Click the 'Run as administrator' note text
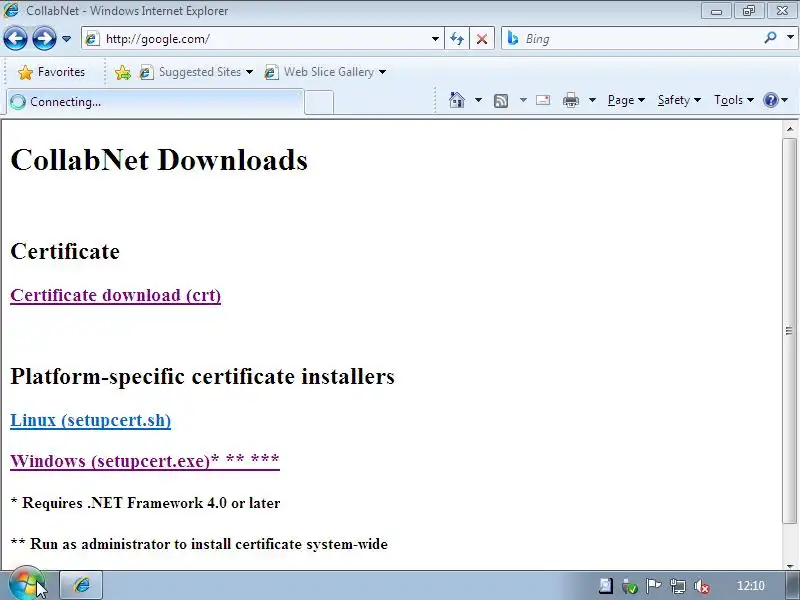Viewport: 800px width, 600px height. [x=199, y=544]
